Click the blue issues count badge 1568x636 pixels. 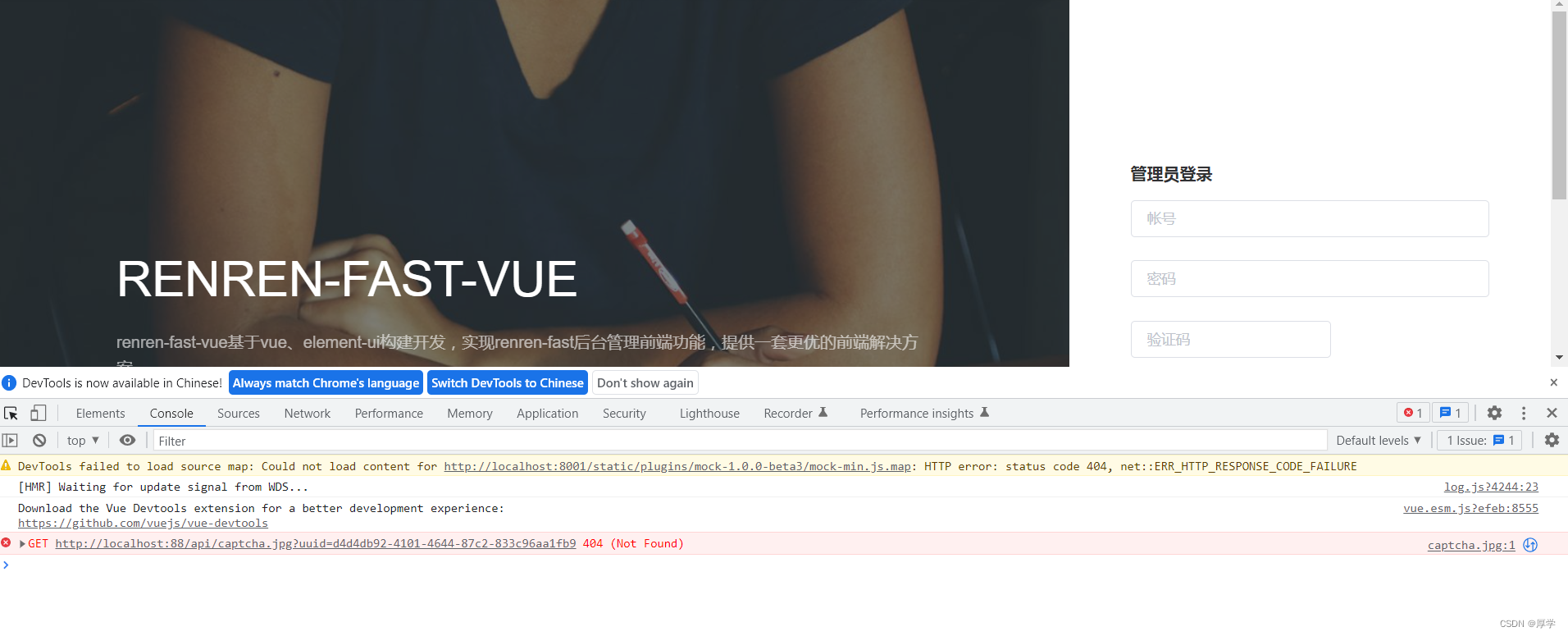(x=1451, y=413)
